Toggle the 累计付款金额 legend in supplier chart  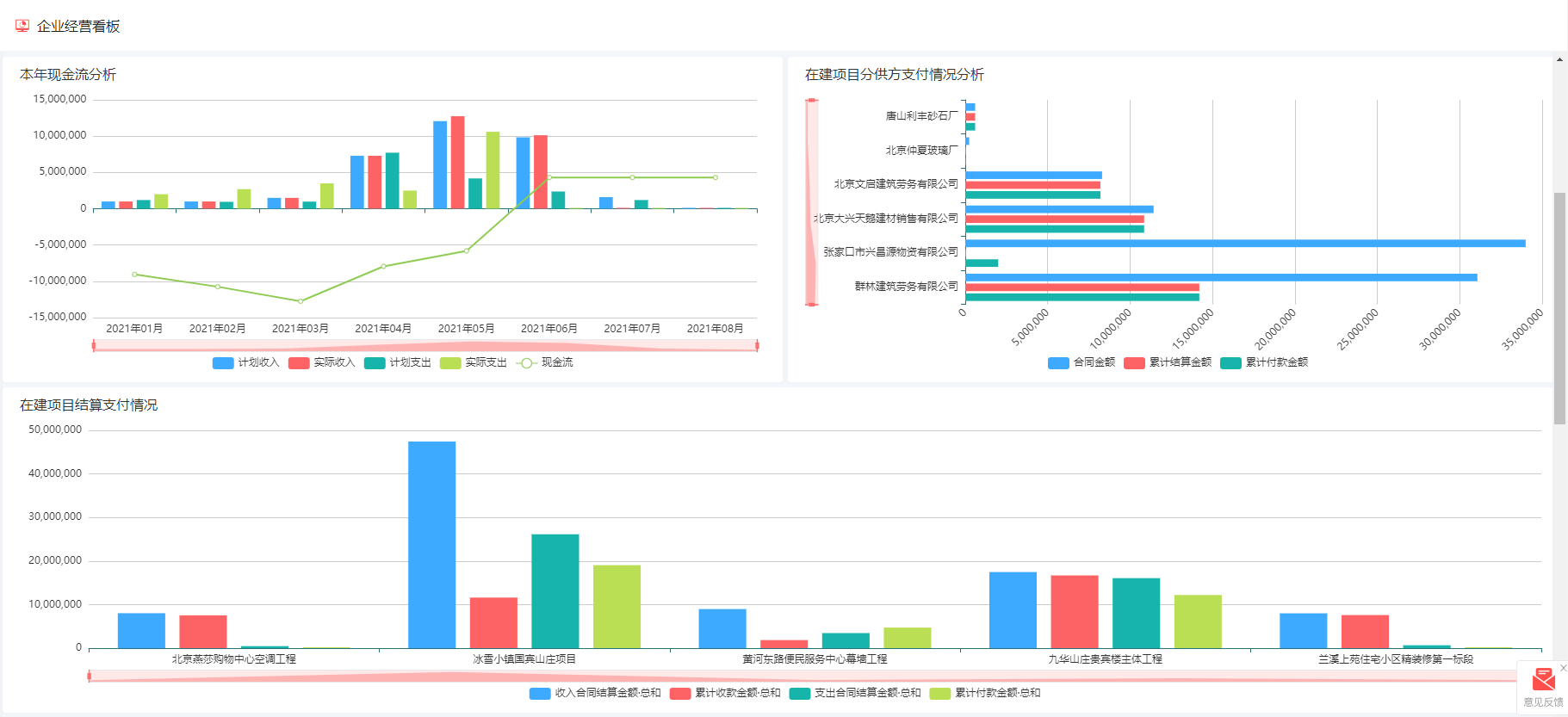[1230, 363]
